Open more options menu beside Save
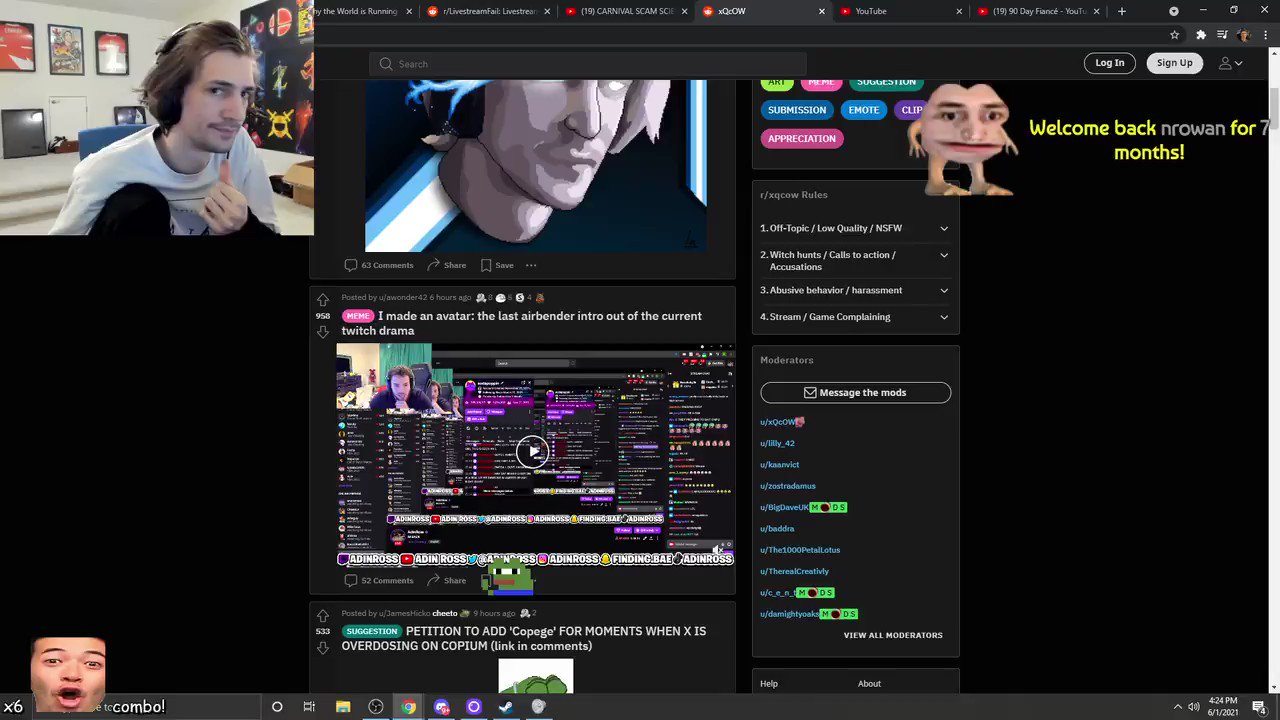 (531, 265)
